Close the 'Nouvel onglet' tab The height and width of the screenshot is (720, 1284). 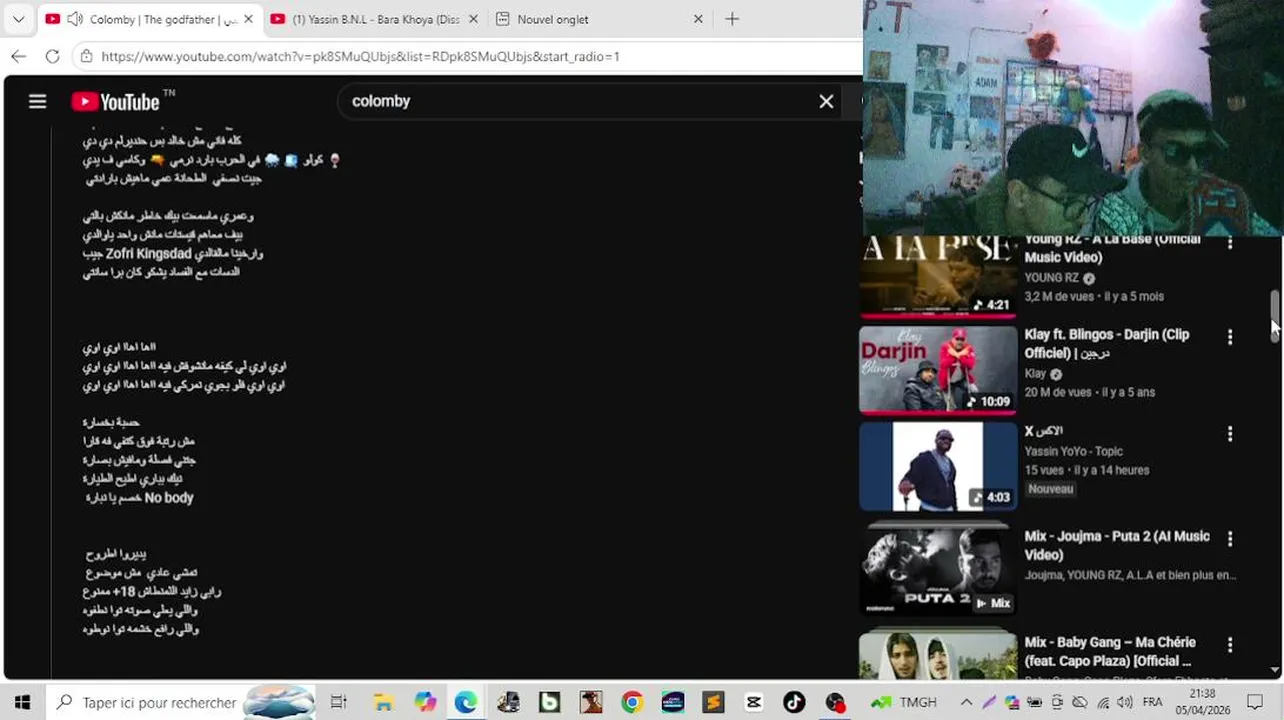698,19
